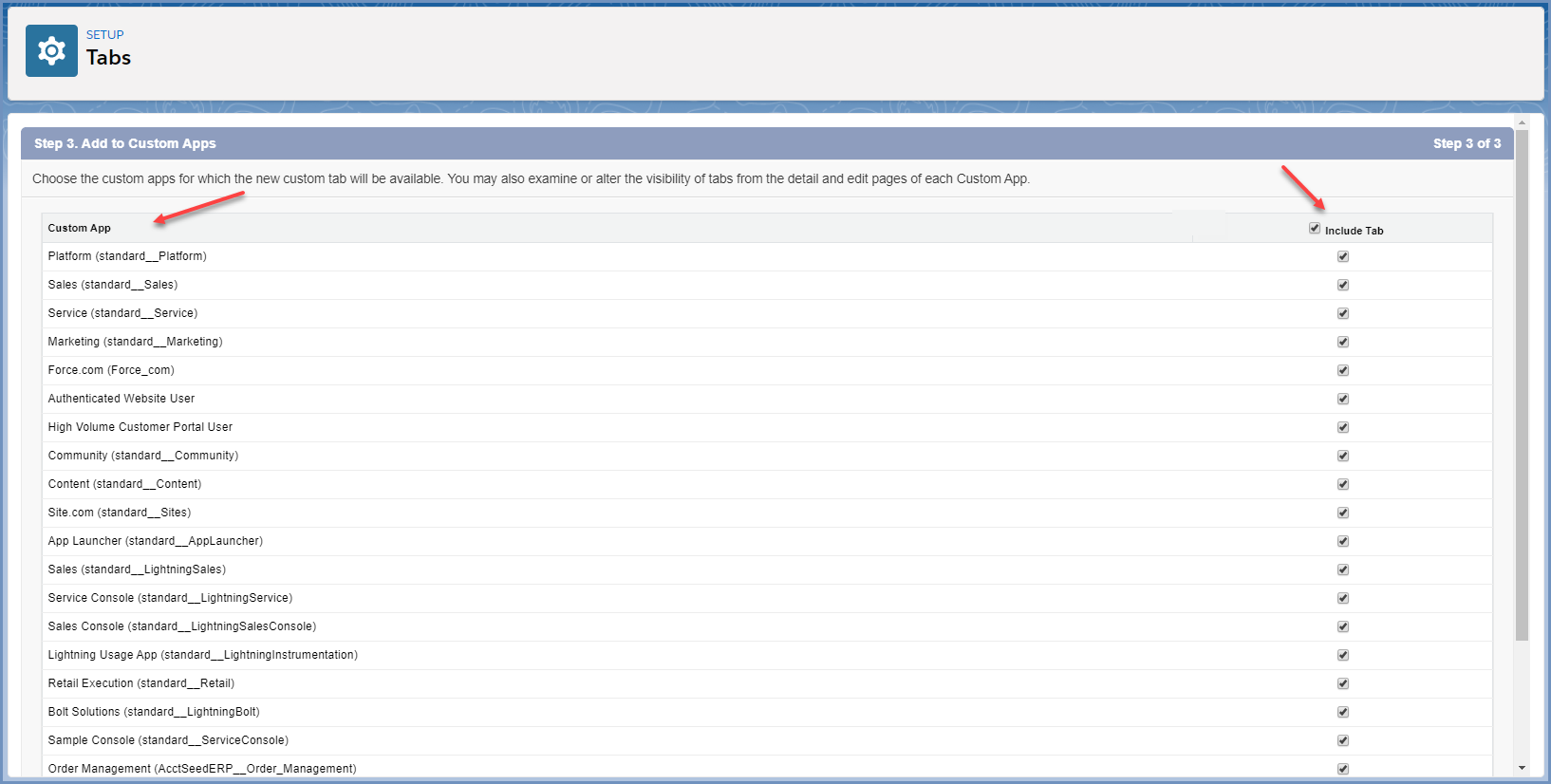Click Step 3. Add to Custom Apps heading
Viewport: 1551px width, 784px height.
[125, 143]
